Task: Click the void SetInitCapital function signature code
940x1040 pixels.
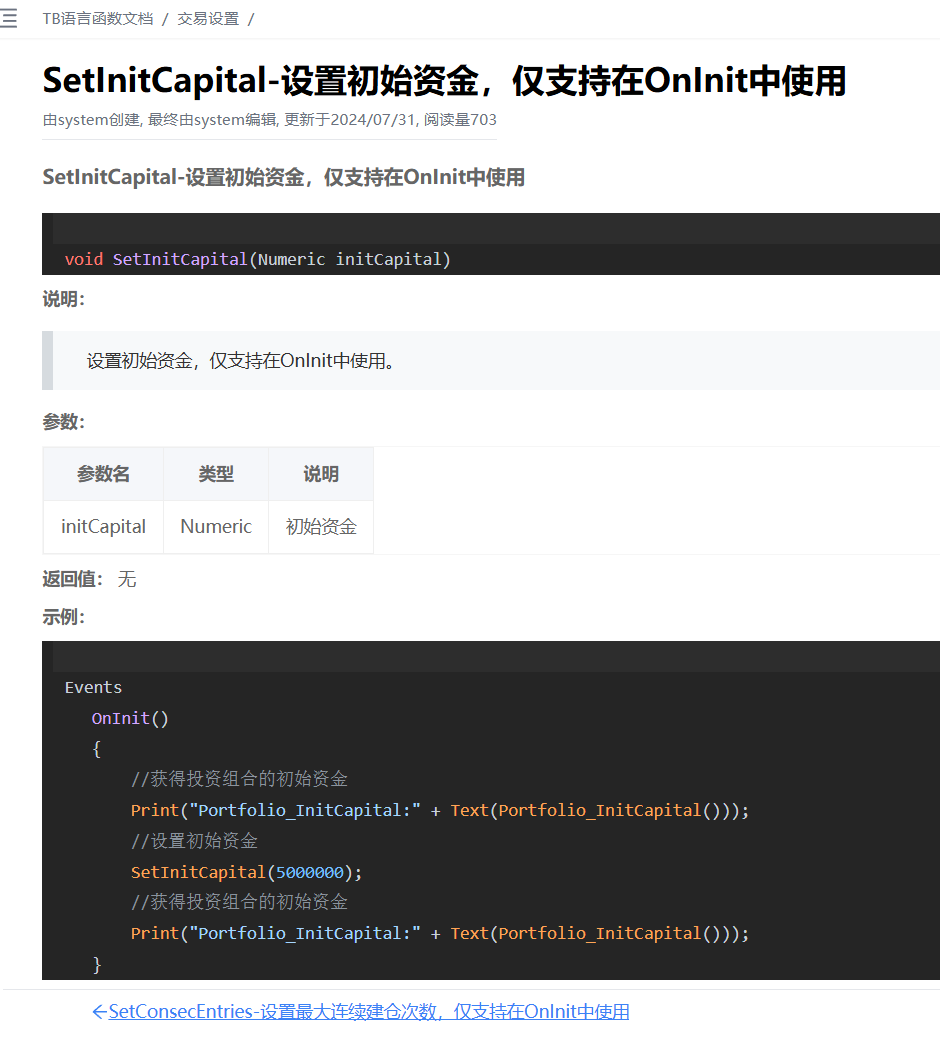Action: [258, 260]
